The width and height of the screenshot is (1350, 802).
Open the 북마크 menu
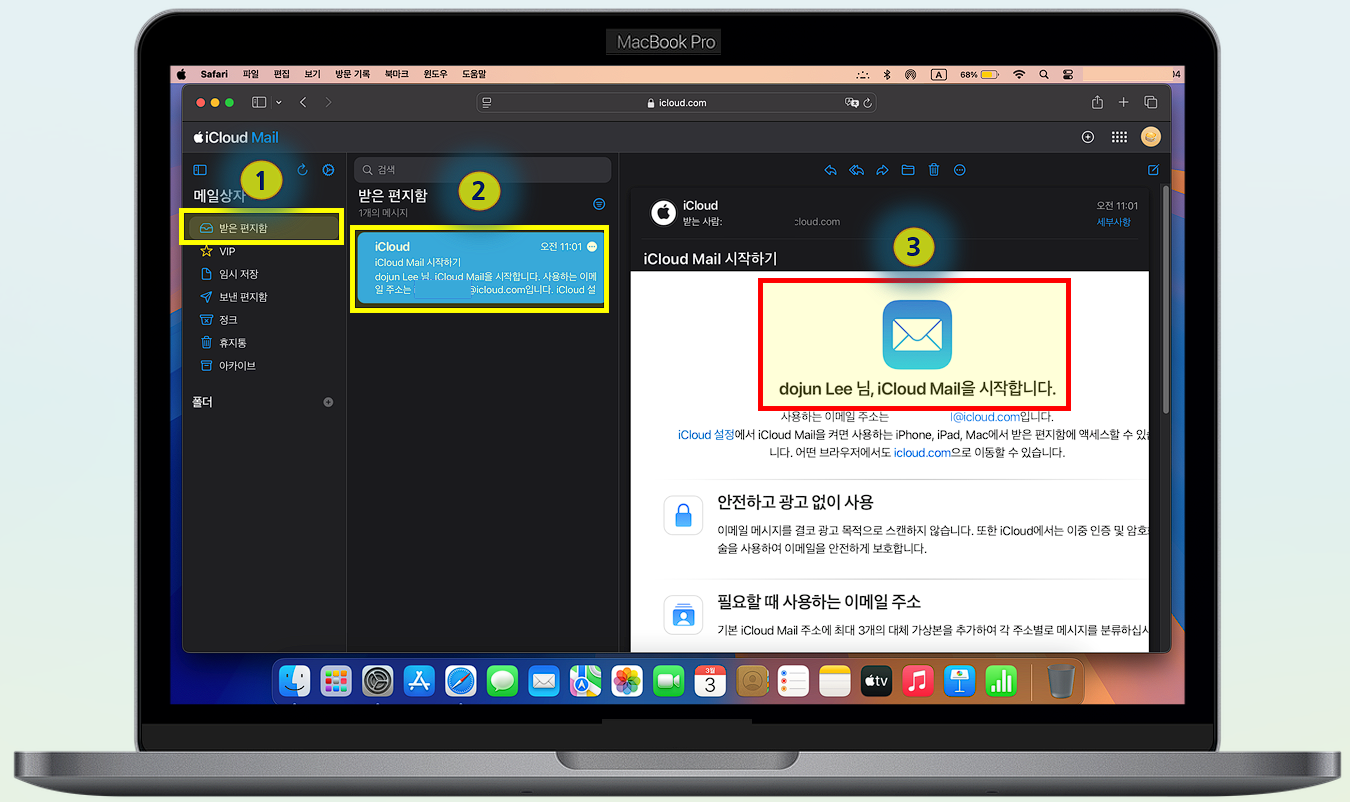pos(396,74)
